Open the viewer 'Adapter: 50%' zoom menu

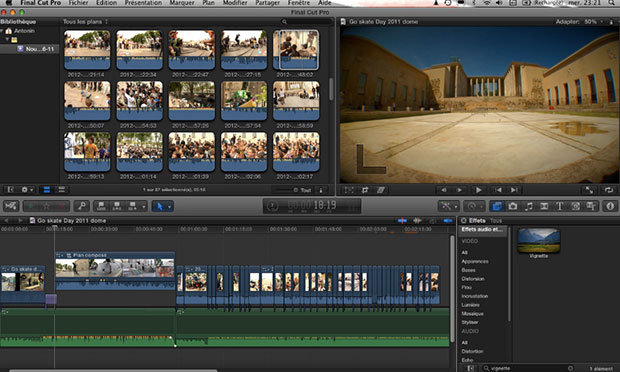click(x=579, y=22)
